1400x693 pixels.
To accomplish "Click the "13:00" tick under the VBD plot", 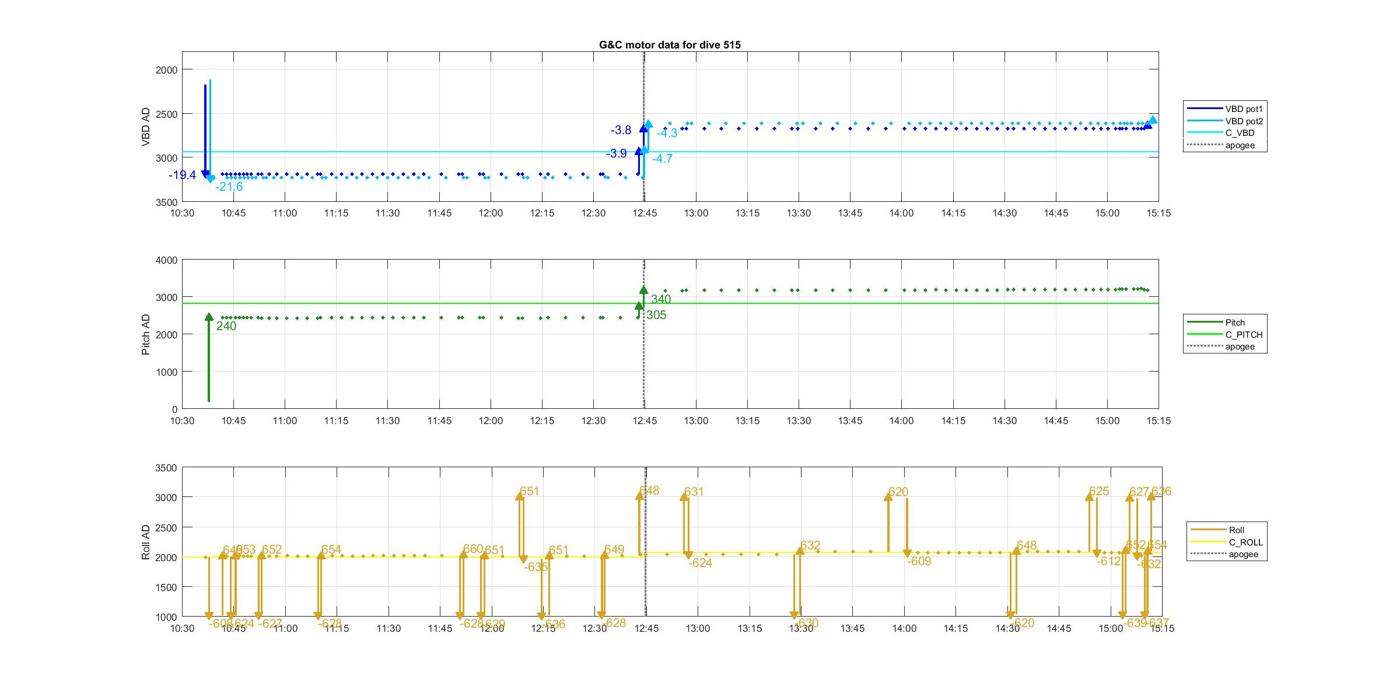I will click(x=696, y=212).
